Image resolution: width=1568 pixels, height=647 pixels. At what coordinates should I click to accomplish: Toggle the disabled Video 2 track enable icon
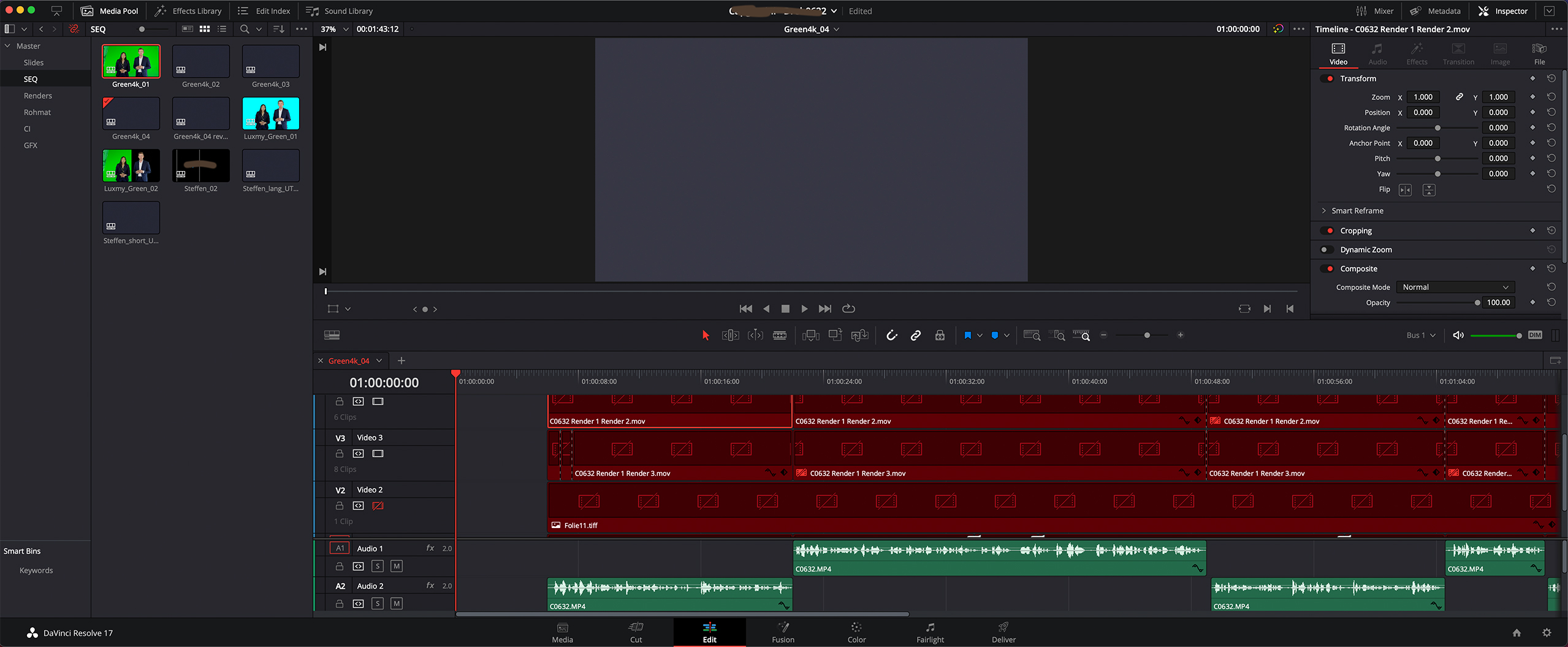click(378, 506)
